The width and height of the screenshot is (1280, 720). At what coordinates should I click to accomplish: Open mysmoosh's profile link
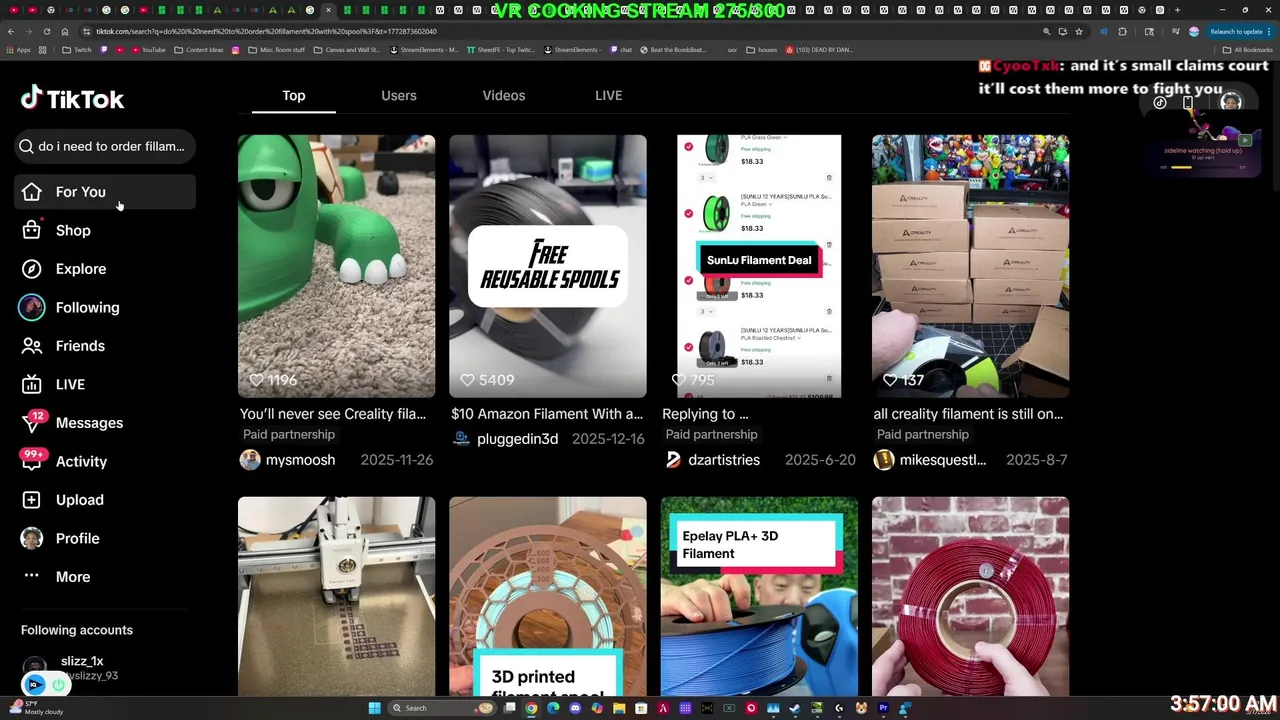click(301, 460)
